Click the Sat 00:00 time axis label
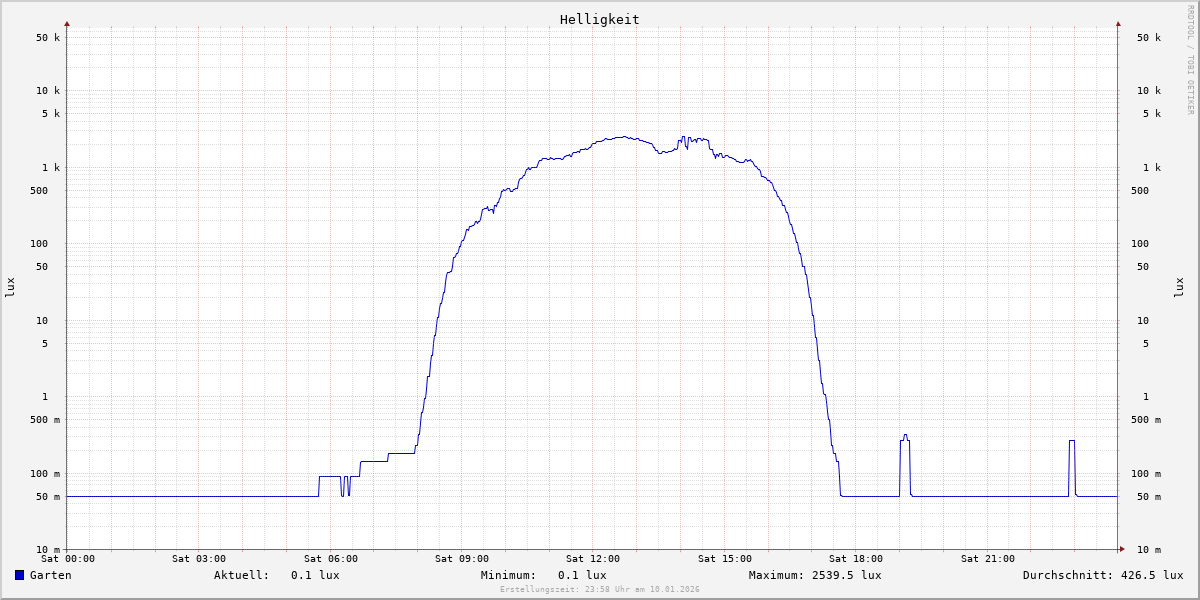1200x600 pixels. 68,559
